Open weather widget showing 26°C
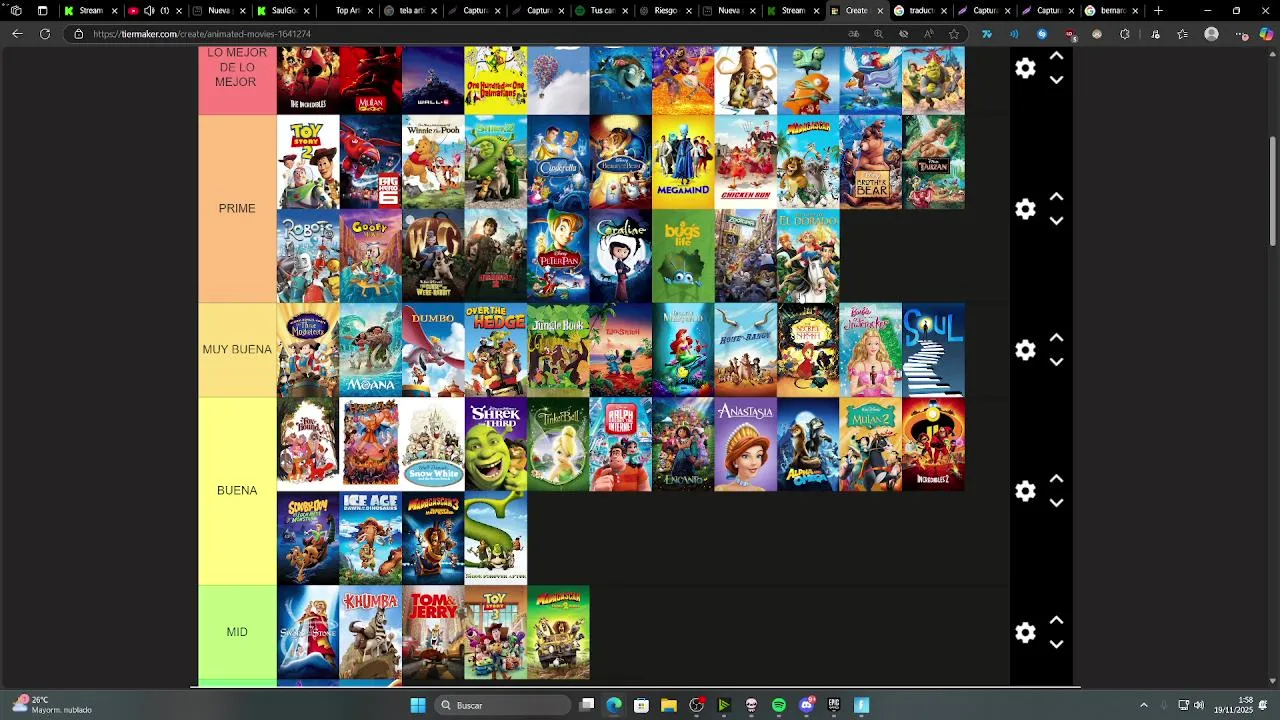 point(52,705)
